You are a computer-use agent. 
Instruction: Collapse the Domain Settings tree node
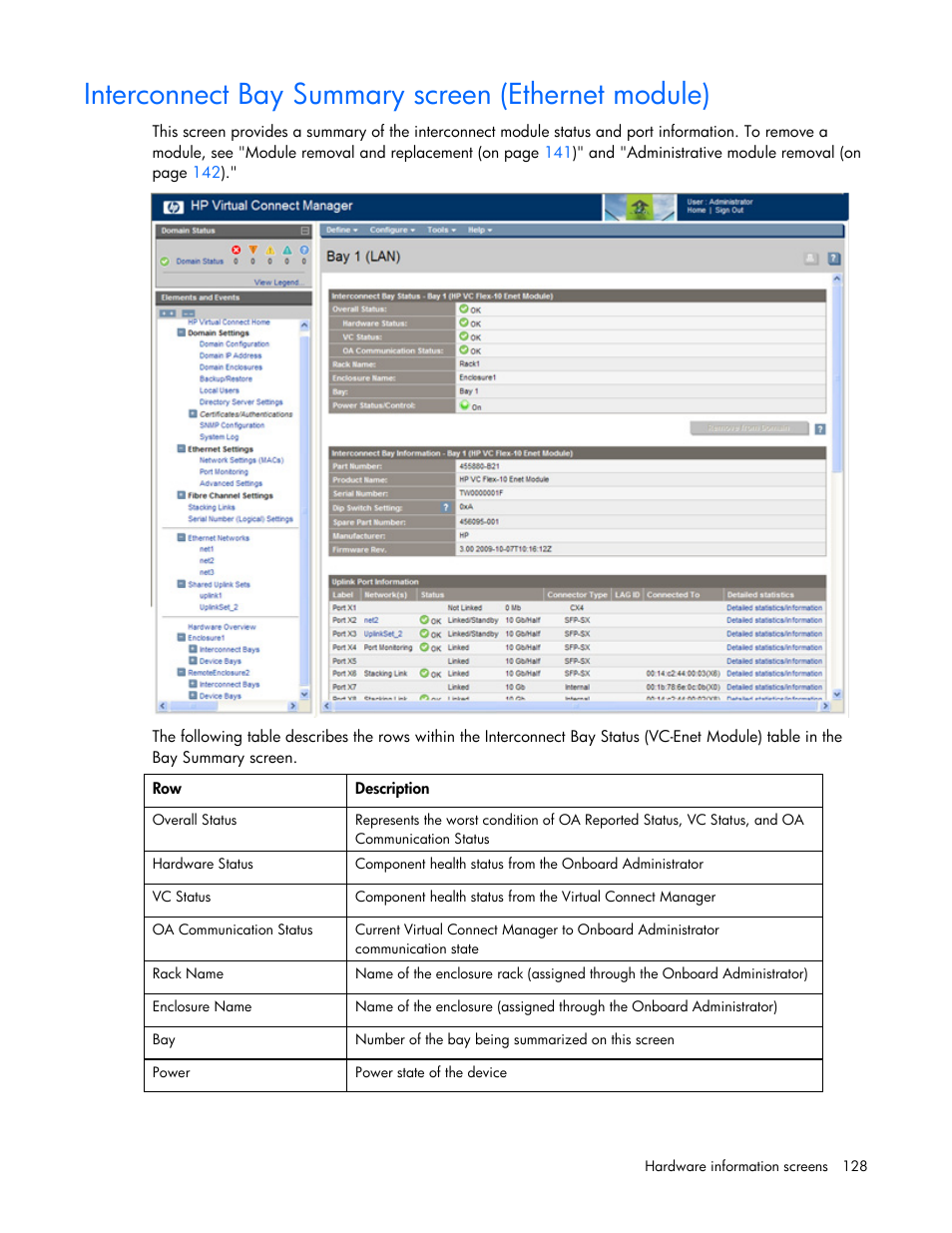[x=182, y=332]
